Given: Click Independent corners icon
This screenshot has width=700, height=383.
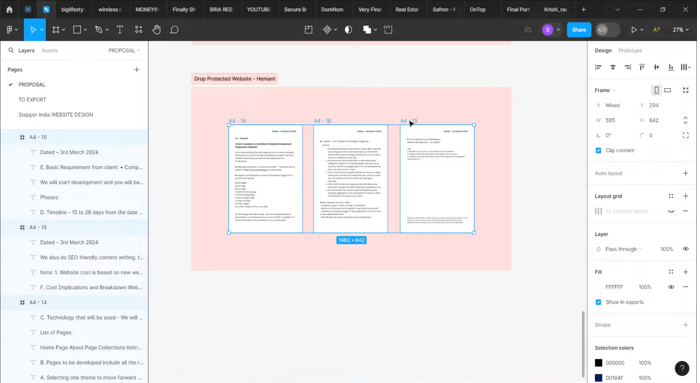Looking at the screenshot, I should (686, 135).
